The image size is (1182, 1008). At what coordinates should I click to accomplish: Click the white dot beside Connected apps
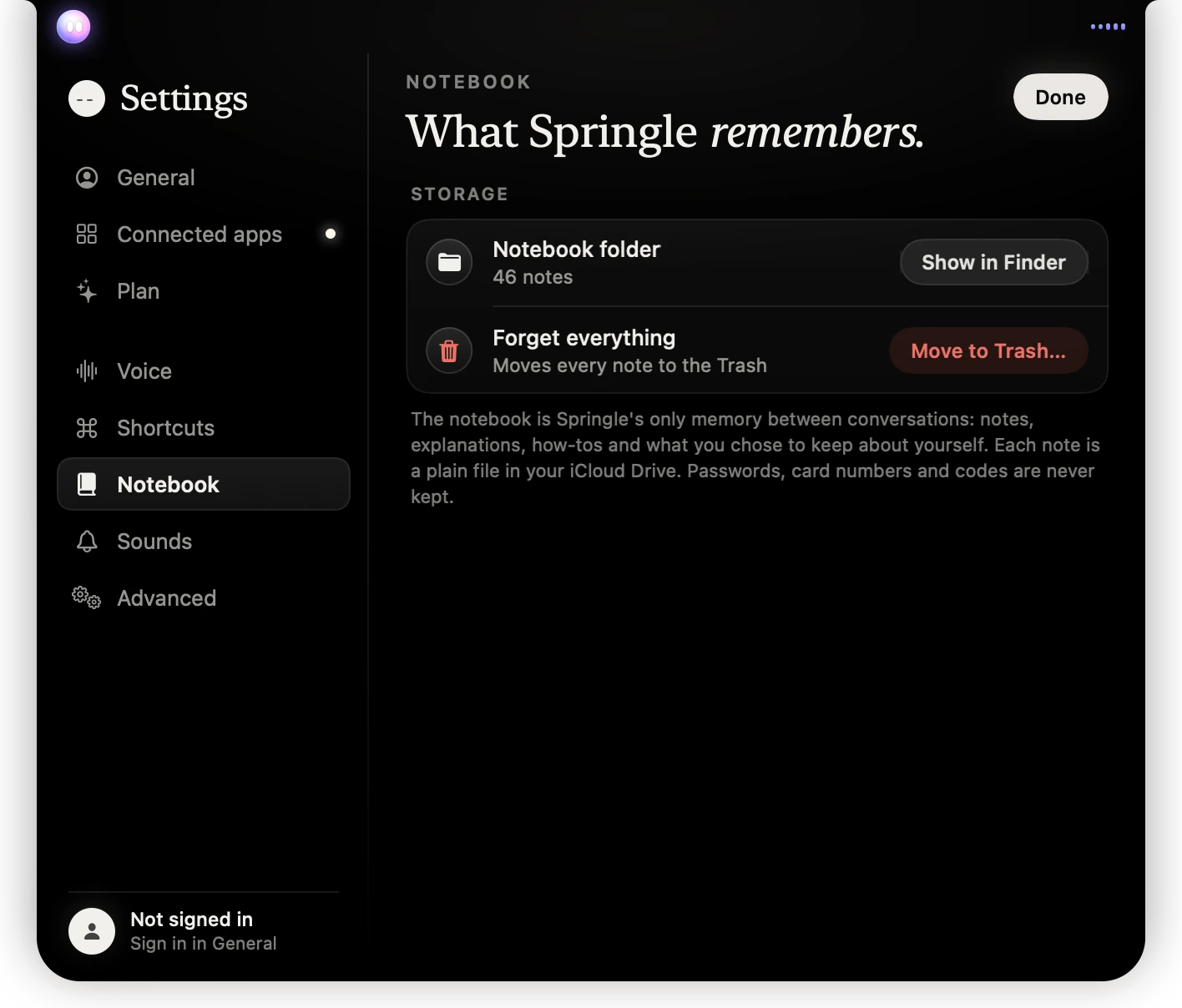pos(331,234)
